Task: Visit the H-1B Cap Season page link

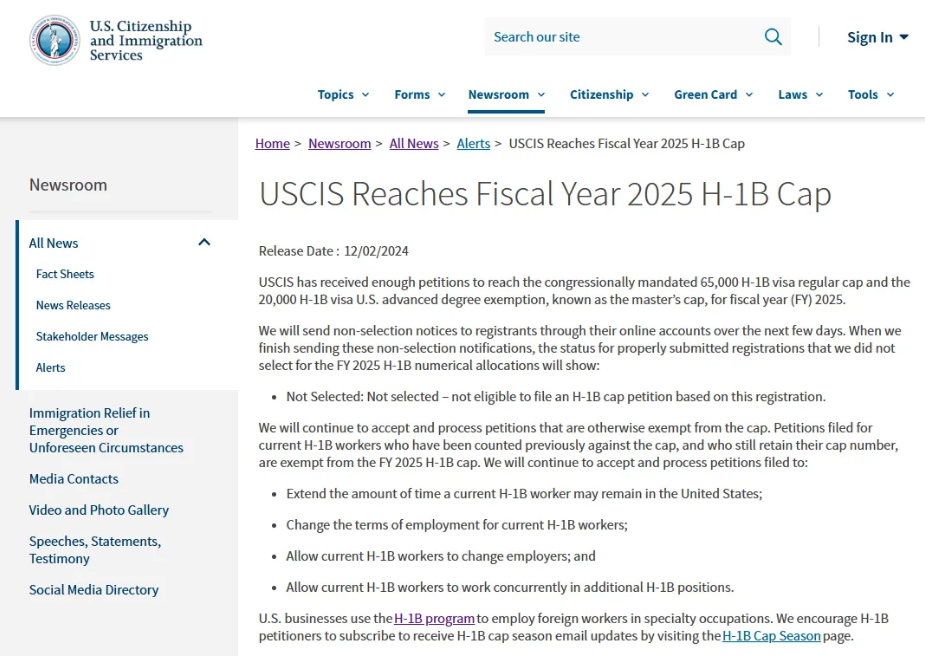Action: 771,636
